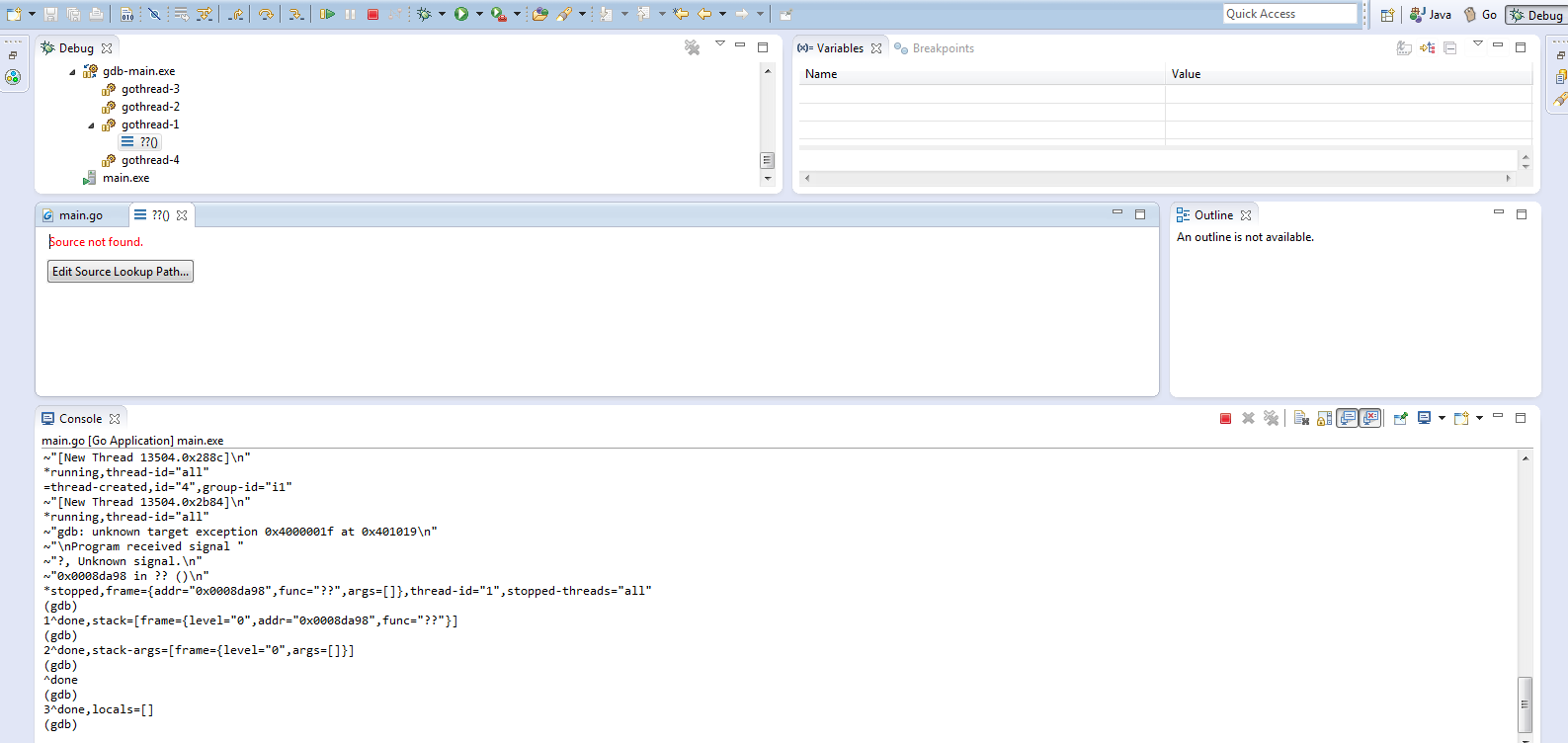Terminate the process from the Console toolbar
Viewport: 1568px width, 743px height.
tap(1225, 419)
